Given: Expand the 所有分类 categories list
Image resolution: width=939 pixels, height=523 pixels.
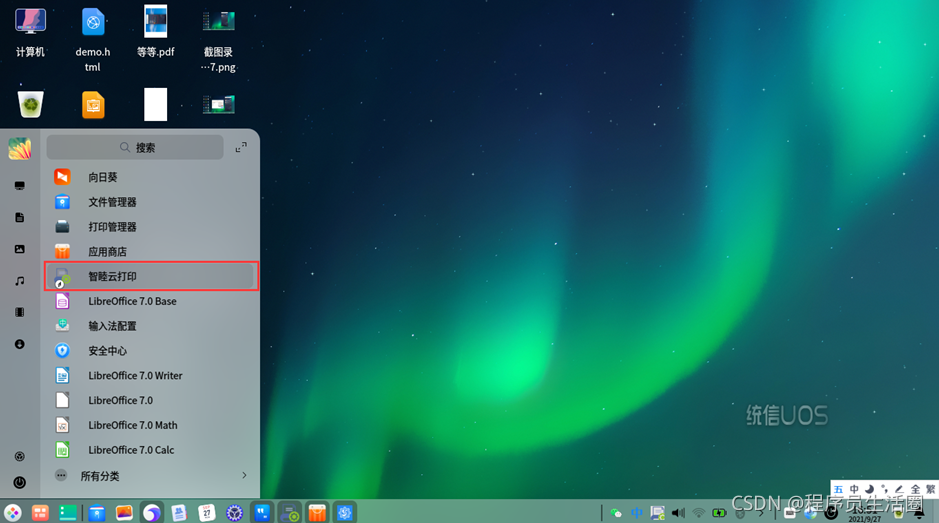Looking at the screenshot, I should pyautogui.click(x=151, y=476).
